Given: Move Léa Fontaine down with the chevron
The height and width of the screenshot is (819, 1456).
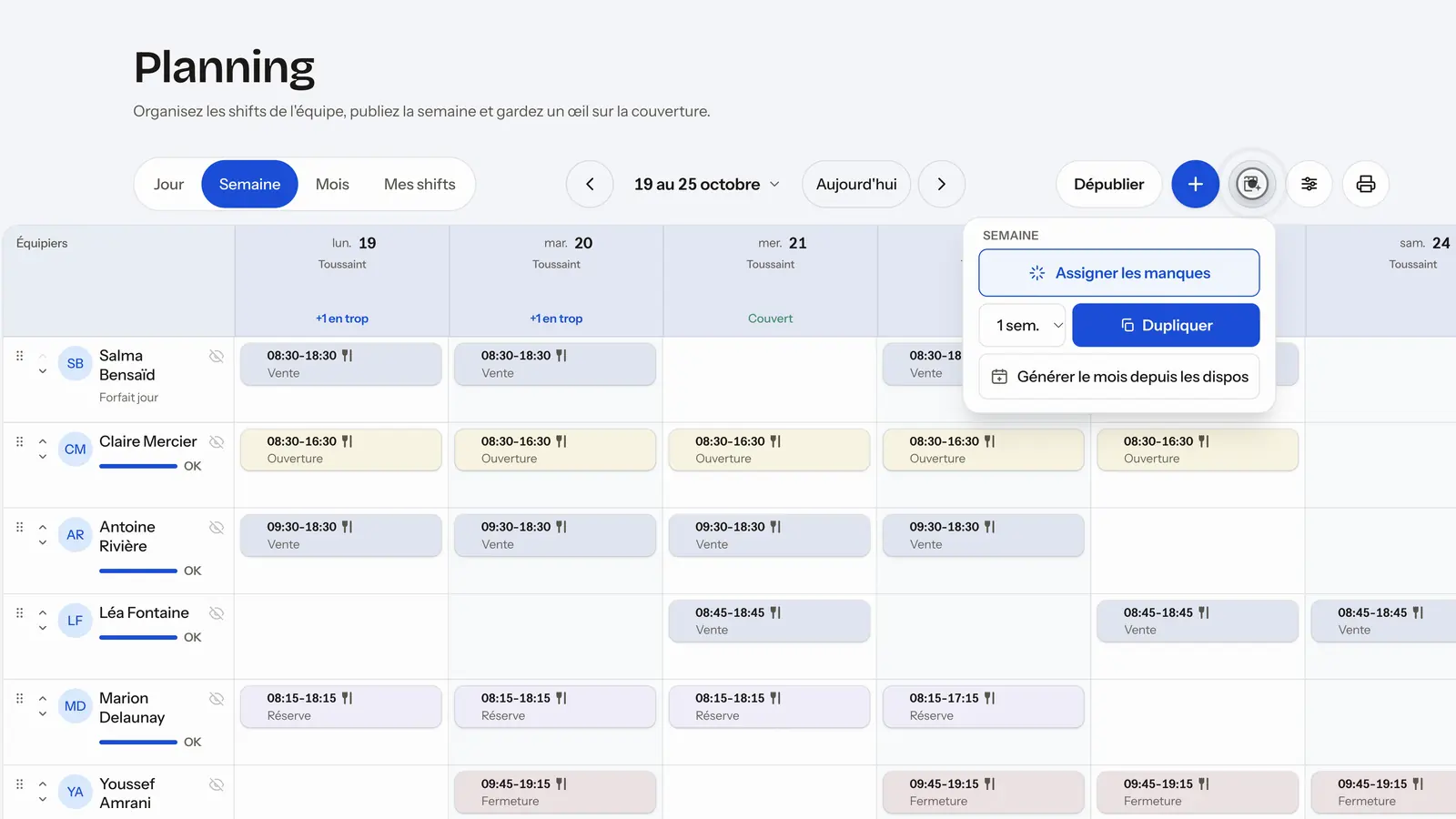Looking at the screenshot, I should (x=43, y=628).
